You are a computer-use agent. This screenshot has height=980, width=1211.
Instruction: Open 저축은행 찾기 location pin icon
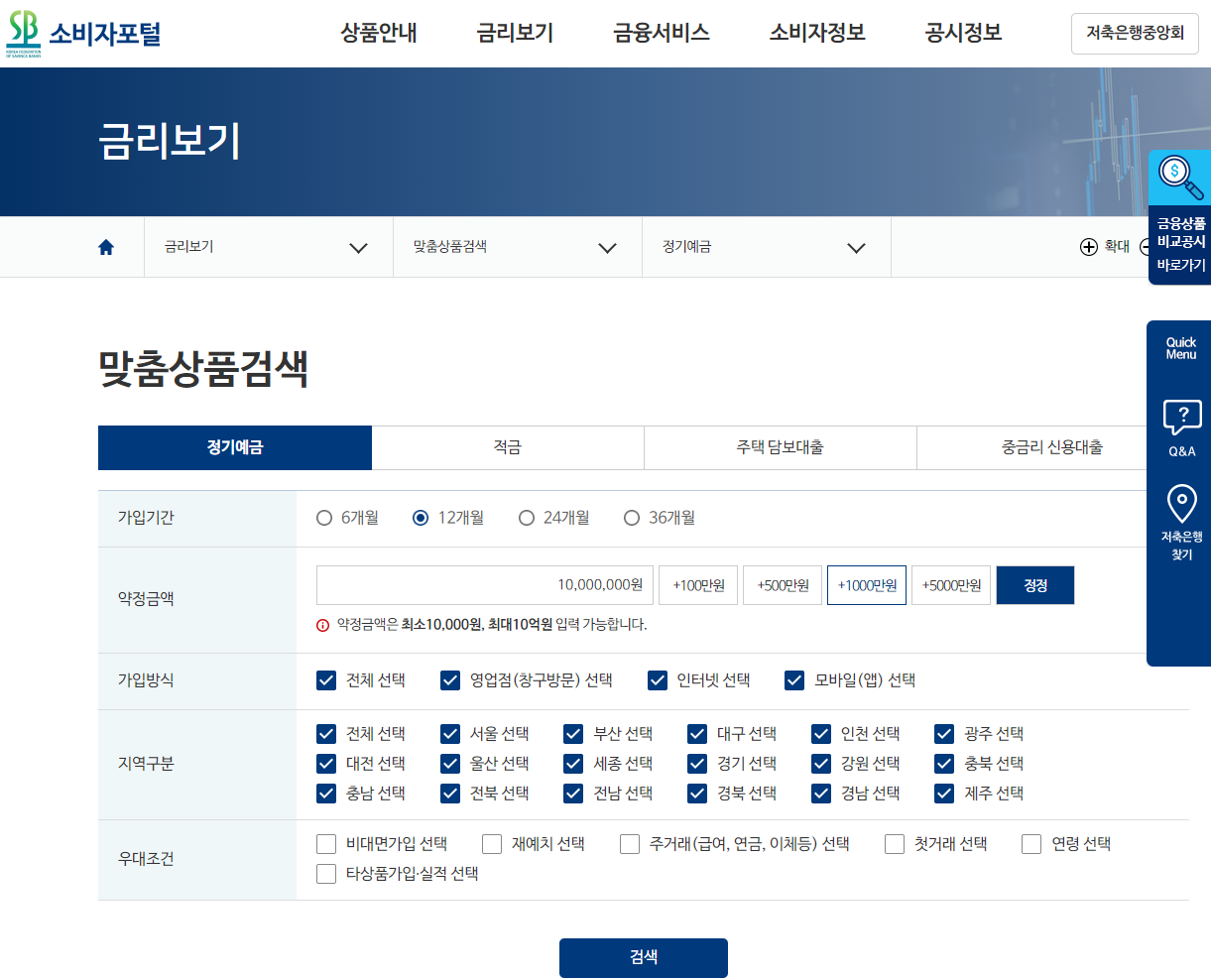tap(1181, 503)
